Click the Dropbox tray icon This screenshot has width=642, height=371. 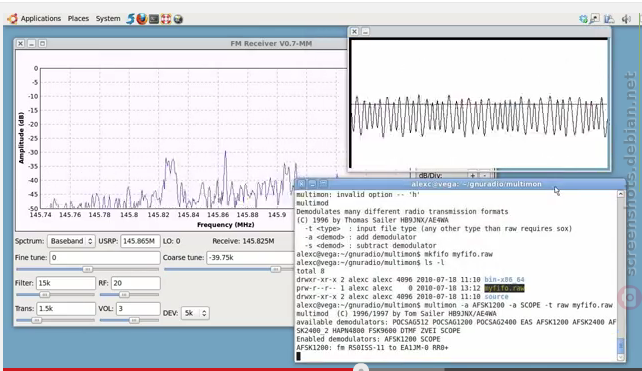[x=583, y=19]
